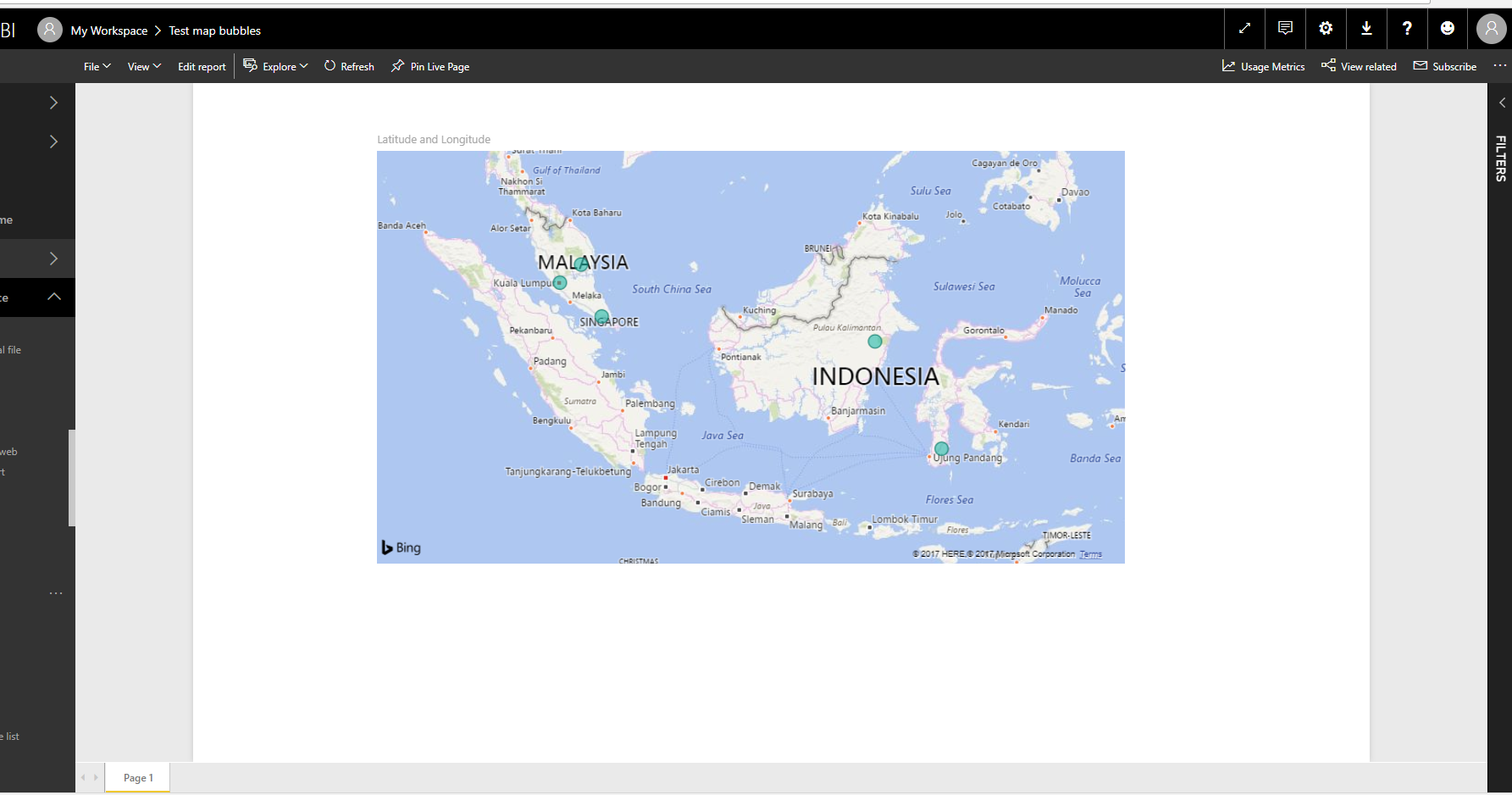
Task: Open the settings gear icon
Action: tap(1326, 29)
